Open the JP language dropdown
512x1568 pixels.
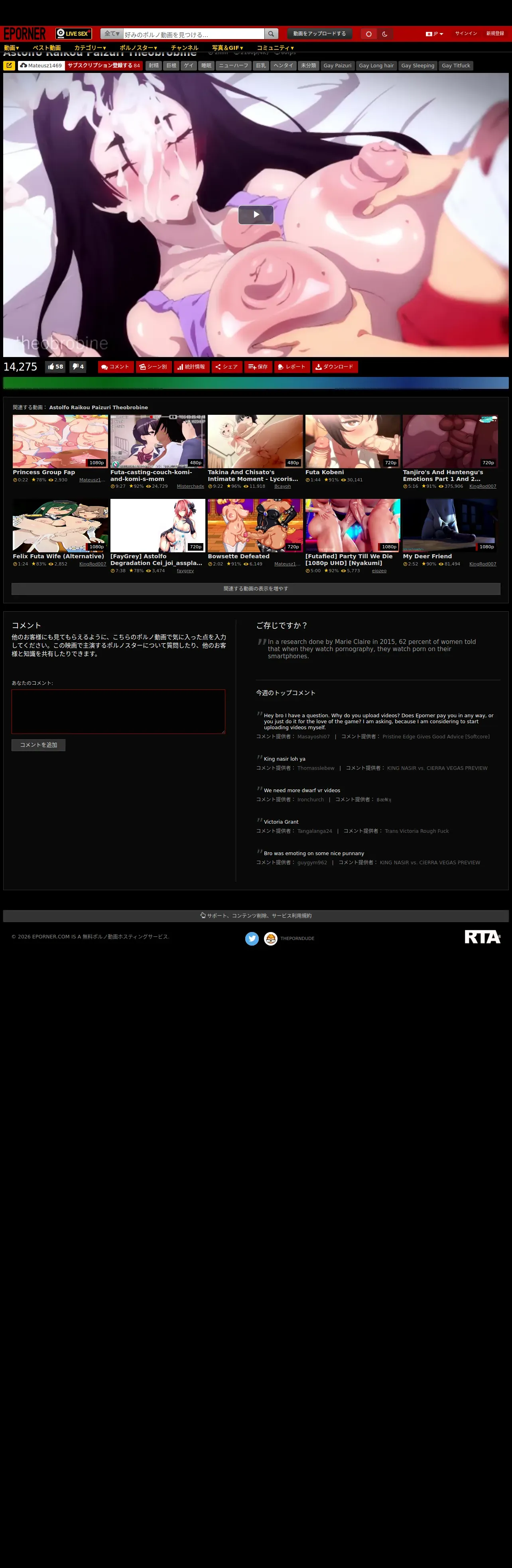435,34
